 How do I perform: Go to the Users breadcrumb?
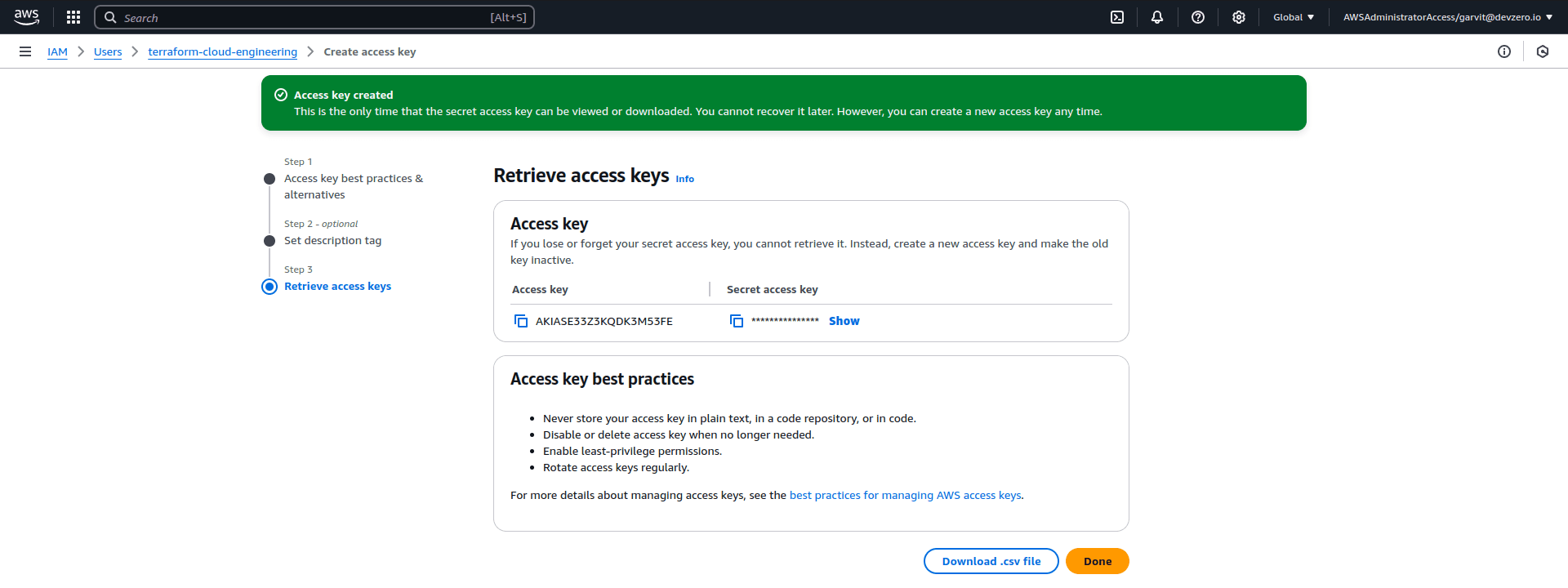(108, 51)
